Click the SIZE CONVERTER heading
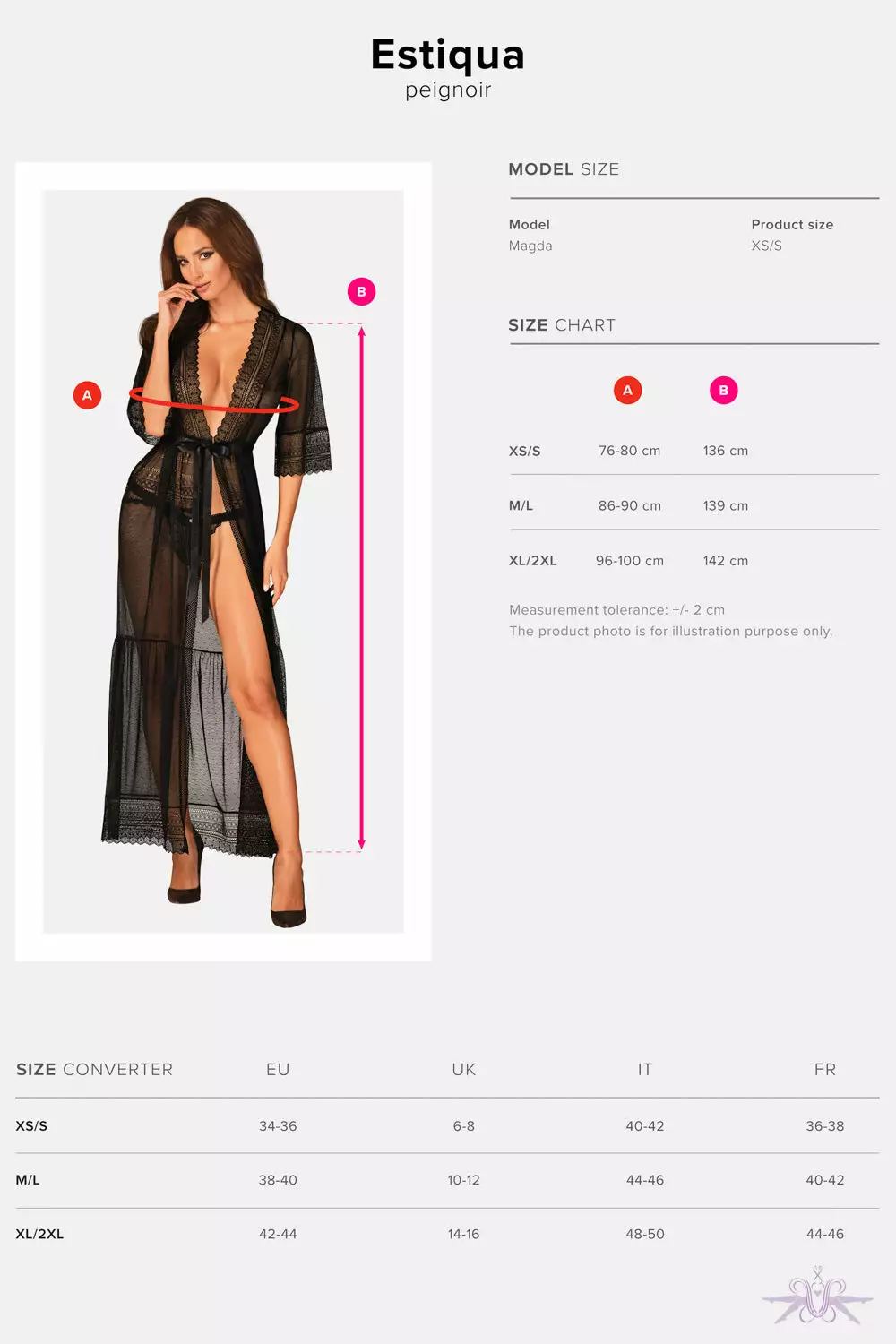The image size is (896, 1344). (x=94, y=1069)
